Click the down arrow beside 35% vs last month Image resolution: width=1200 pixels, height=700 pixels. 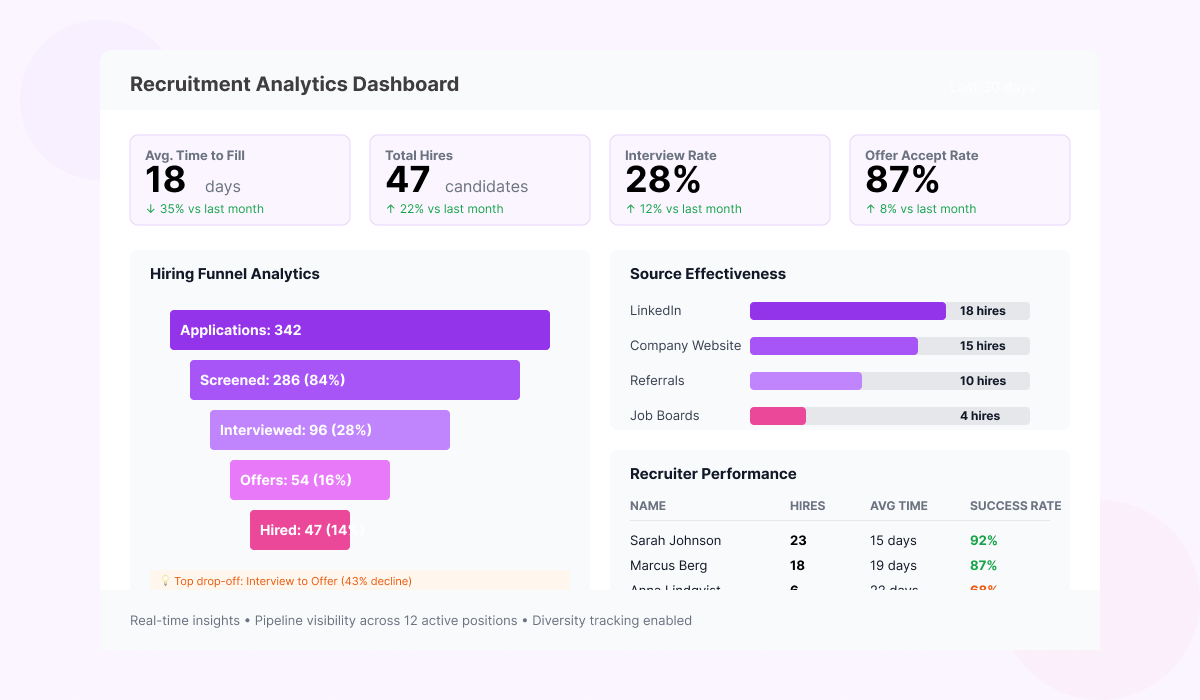pos(150,209)
